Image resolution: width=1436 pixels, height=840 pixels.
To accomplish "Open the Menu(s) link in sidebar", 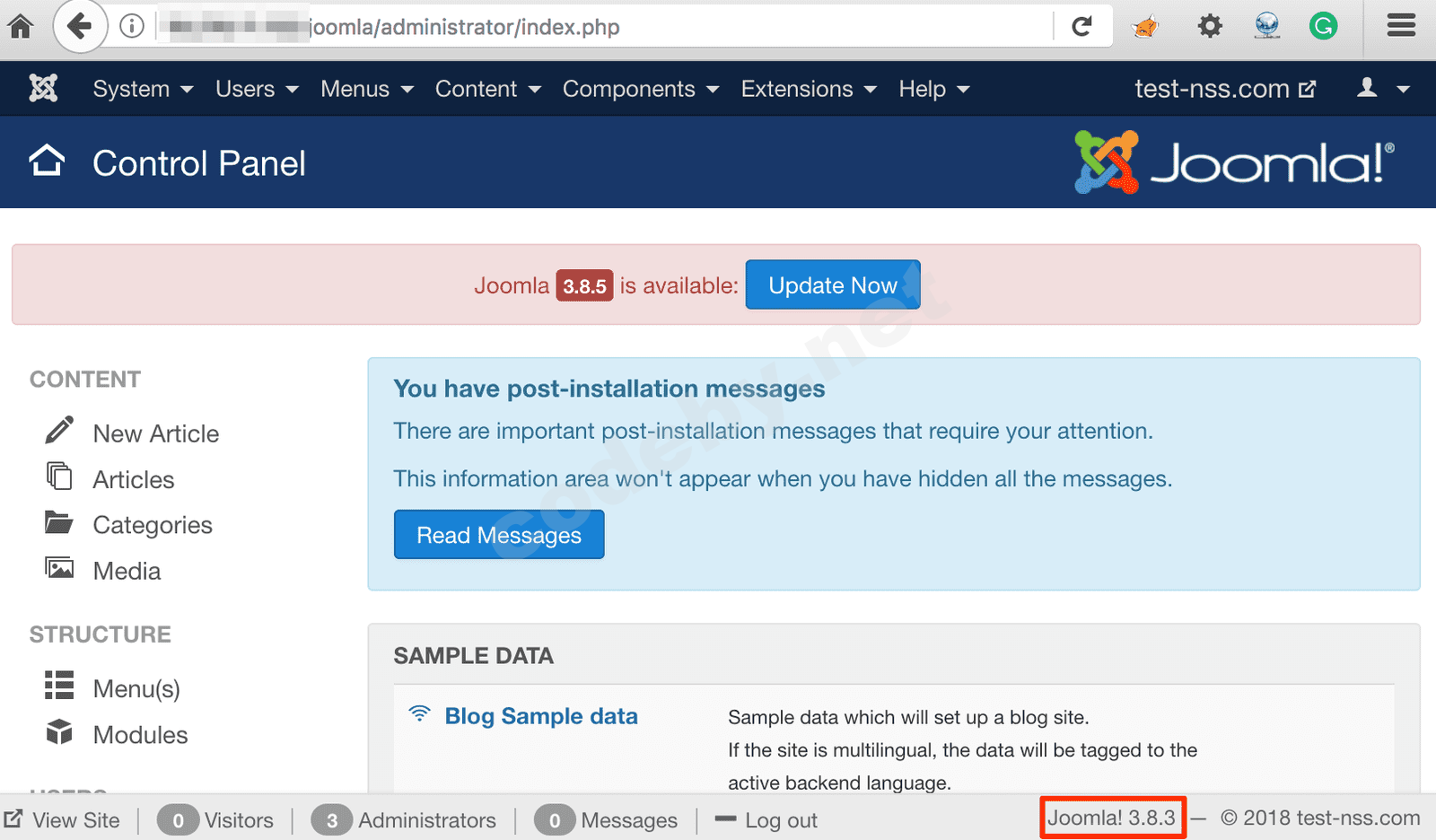I will (136, 688).
